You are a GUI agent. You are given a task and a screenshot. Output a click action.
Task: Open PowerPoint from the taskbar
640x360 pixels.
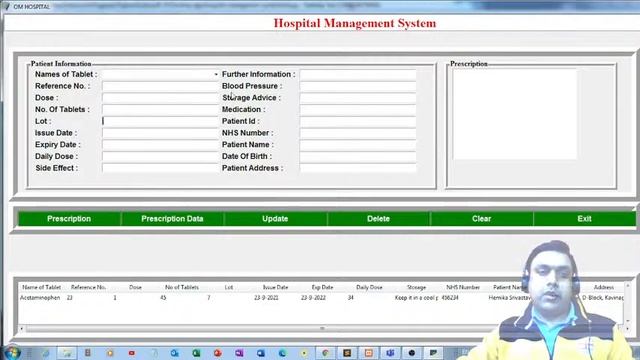pos(218,353)
